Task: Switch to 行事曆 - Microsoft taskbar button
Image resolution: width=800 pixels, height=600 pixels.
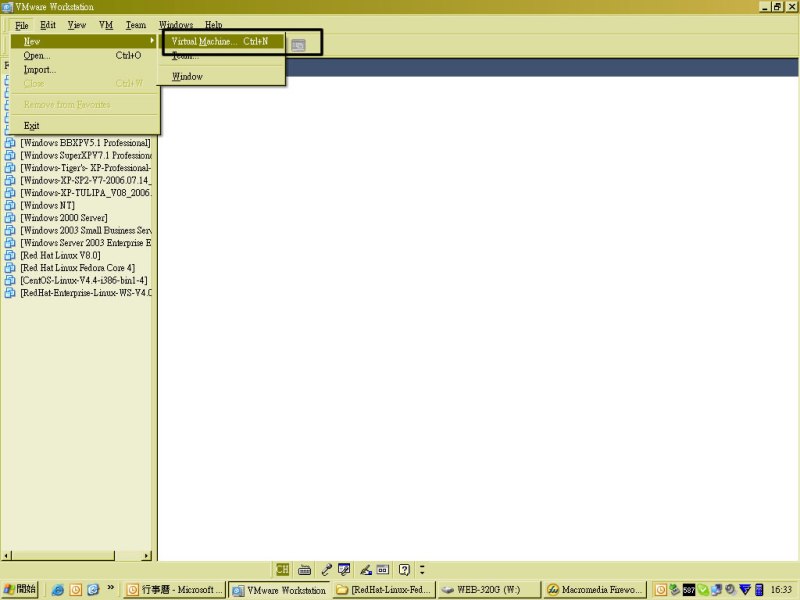Action: [x=174, y=590]
